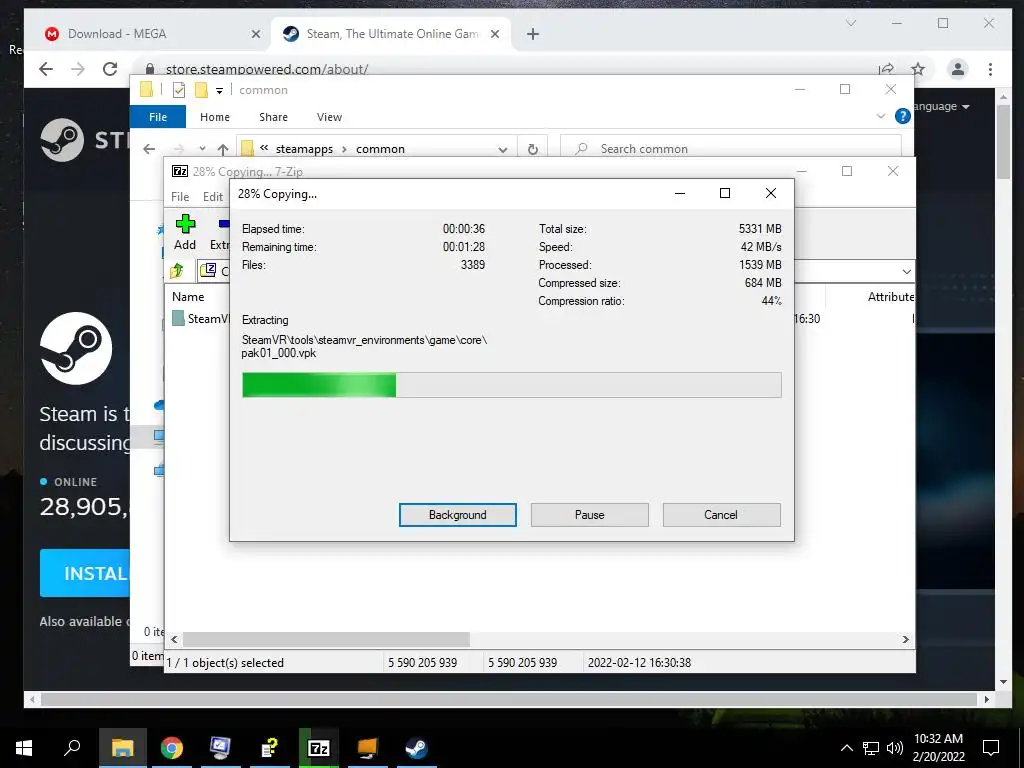Open File Explorer from taskbar
1024x768 pixels.
(x=122, y=748)
